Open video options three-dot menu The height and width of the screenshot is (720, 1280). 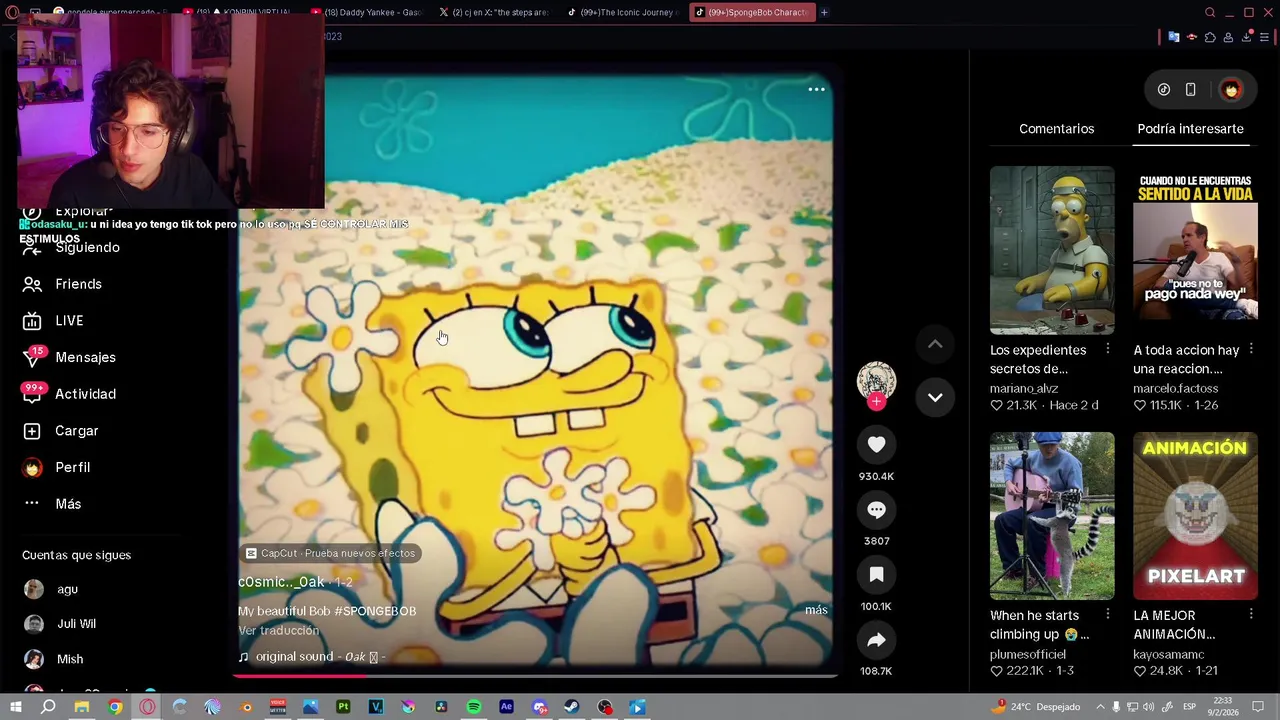pos(816,89)
